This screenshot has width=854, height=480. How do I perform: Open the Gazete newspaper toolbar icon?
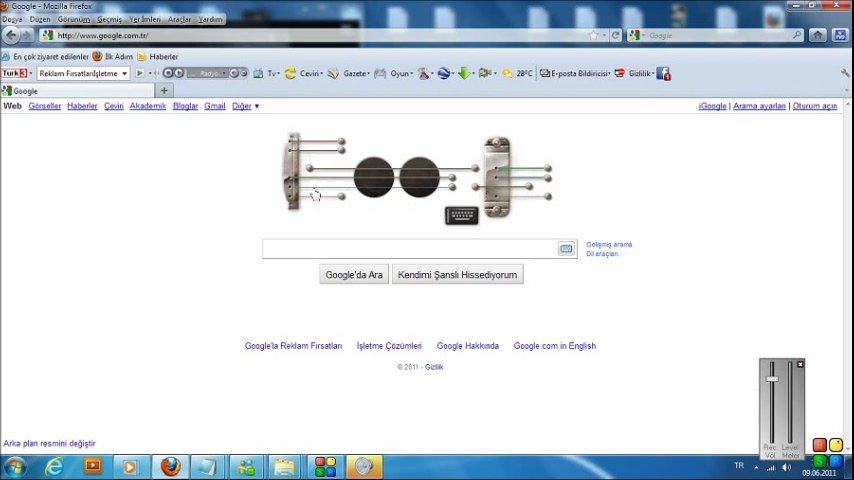click(333, 73)
